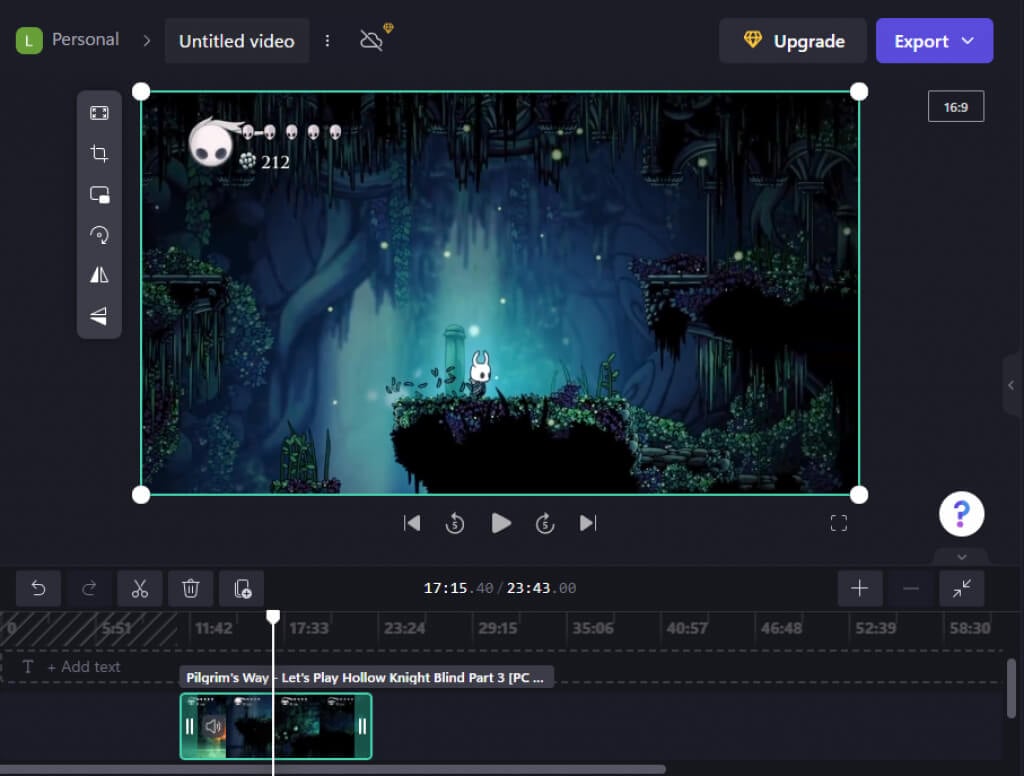Click the bottom-right resize handle of preview
The height and width of the screenshot is (776, 1024).
point(859,495)
